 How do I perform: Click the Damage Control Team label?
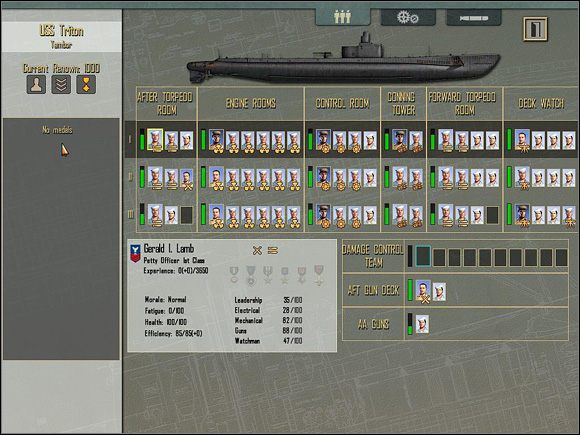[x=373, y=256]
